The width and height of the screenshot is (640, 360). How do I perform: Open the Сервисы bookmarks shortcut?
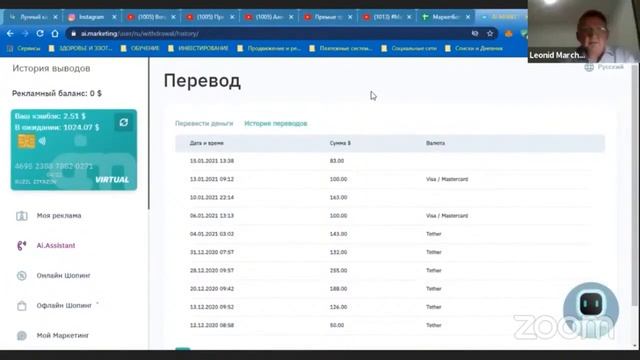[24, 48]
